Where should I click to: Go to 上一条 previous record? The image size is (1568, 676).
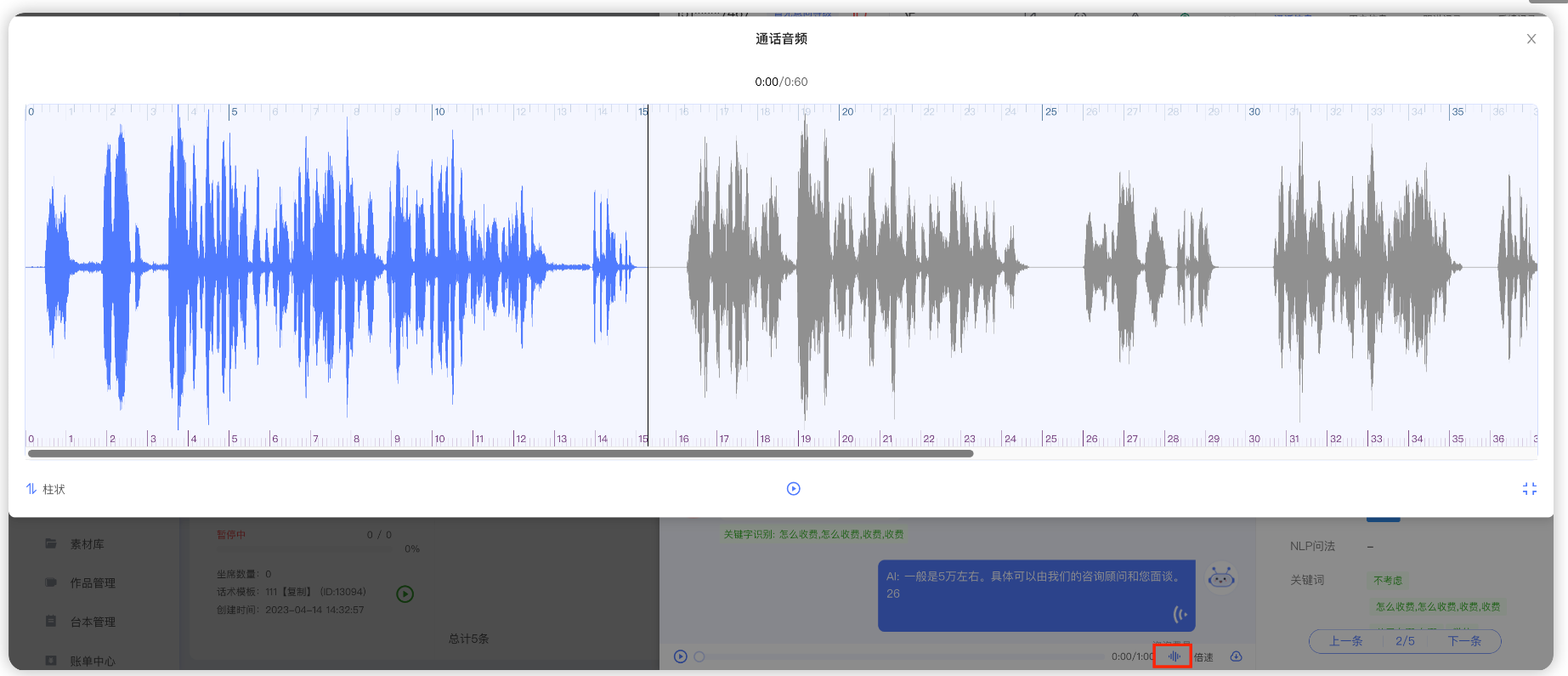[x=1345, y=641]
